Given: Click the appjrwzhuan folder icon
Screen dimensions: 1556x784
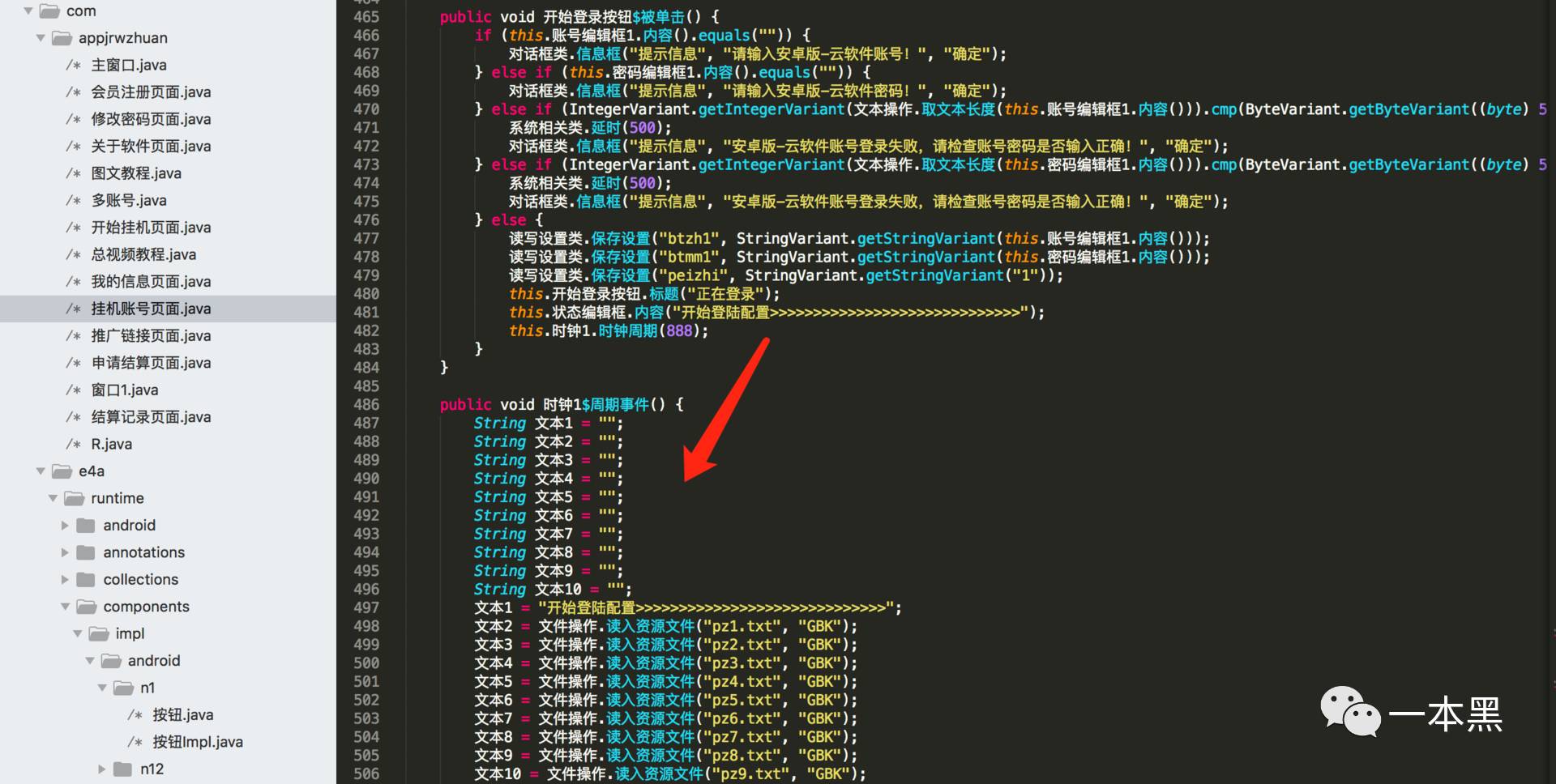Looking at the screenshot, I should pos(64,37).
